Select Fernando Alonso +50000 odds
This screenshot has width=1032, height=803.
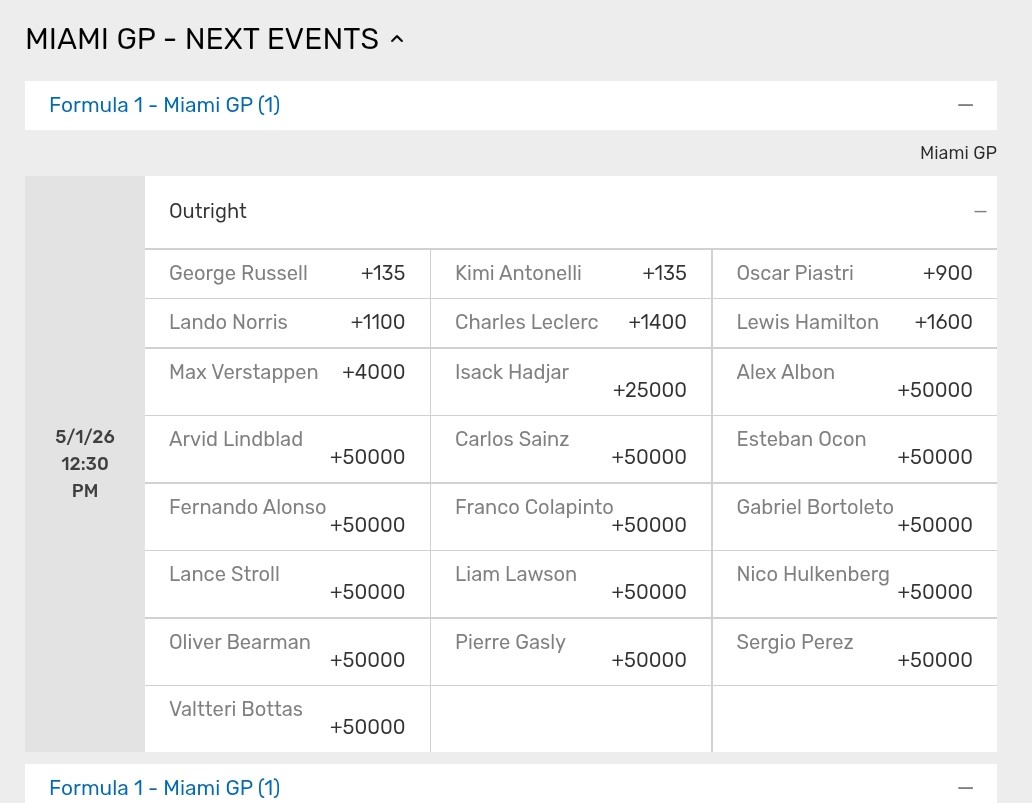(288, 517)
